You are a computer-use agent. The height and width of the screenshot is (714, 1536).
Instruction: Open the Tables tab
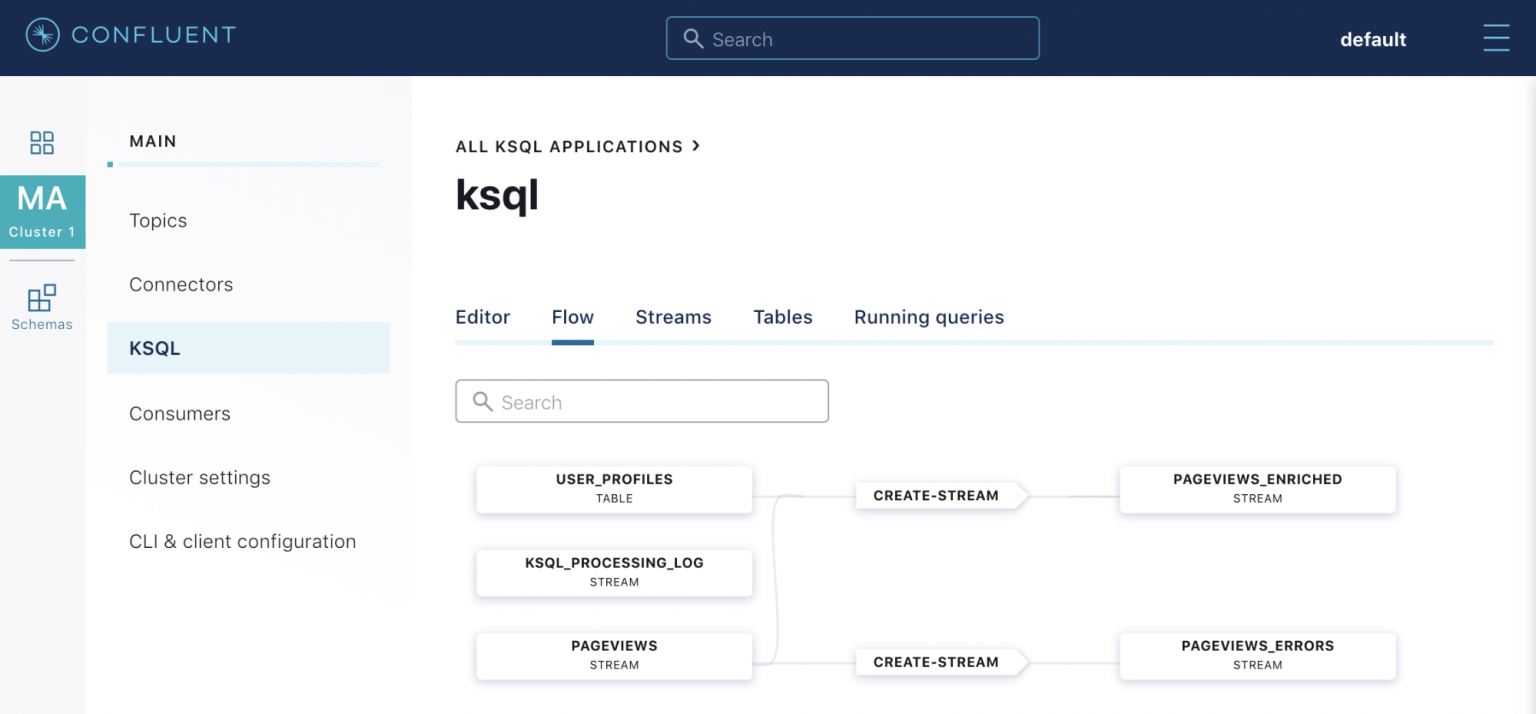pyautogui.click(x=783, y=317)
